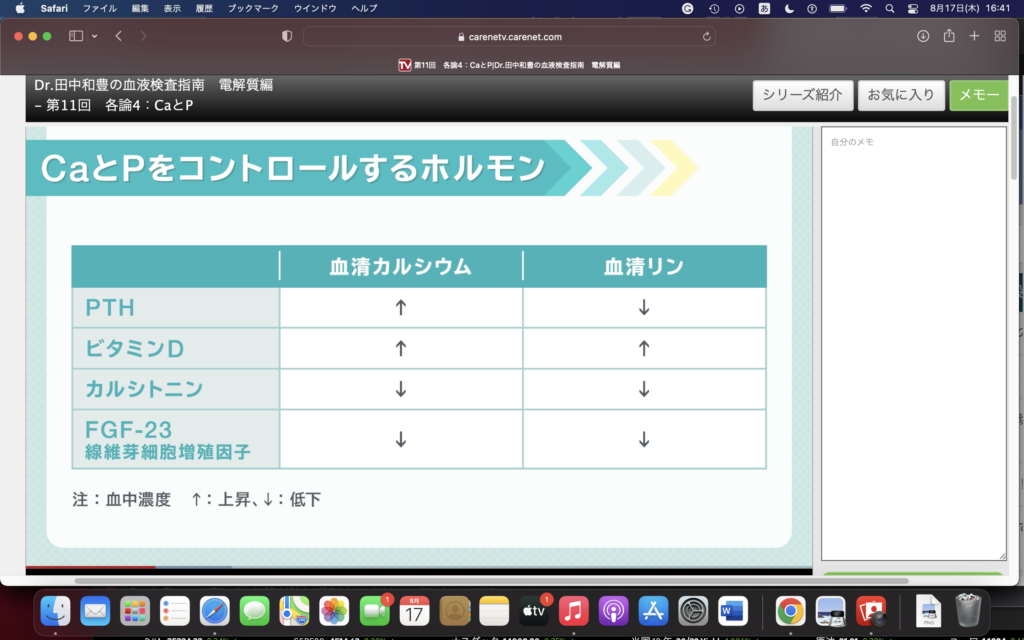The height and width of the screenshot is (640, 1024).
Task: Open the sidebar dropdown chevron
Action: (95, 36)
